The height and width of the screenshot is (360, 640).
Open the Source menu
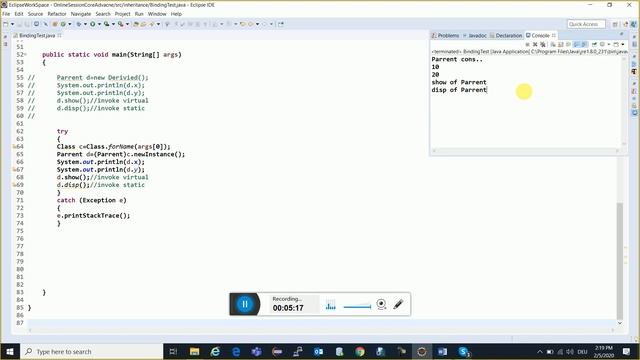coord(35,14)
